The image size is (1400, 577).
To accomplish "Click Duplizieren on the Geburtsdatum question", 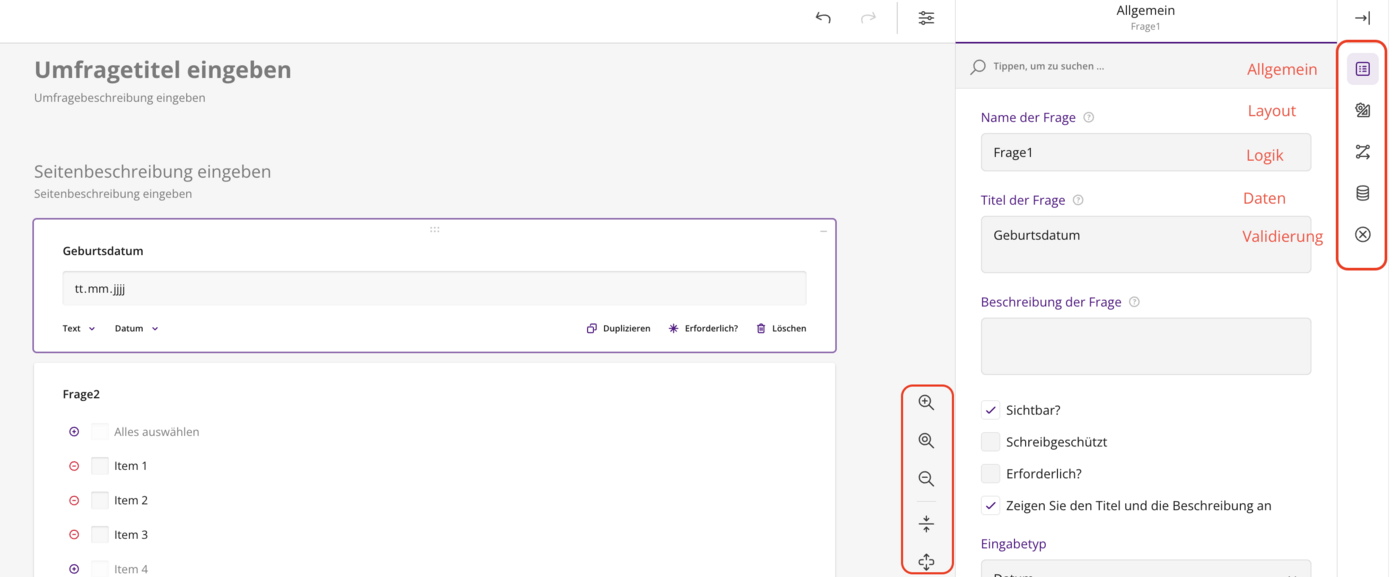I will pyautogui.click(x=618, y=328).
